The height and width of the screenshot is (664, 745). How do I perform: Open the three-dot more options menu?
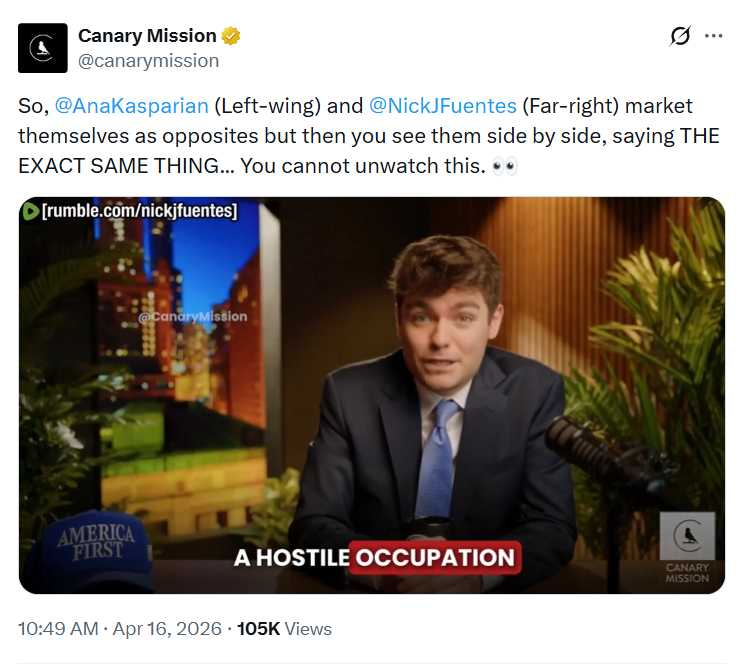(x=714, y=36)
